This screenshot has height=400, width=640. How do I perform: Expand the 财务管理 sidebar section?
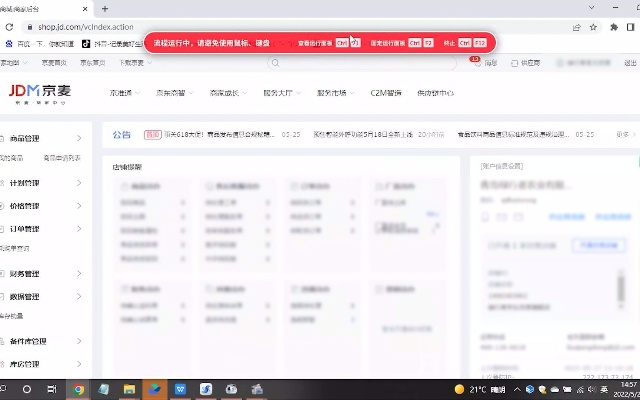click(39, 273)
